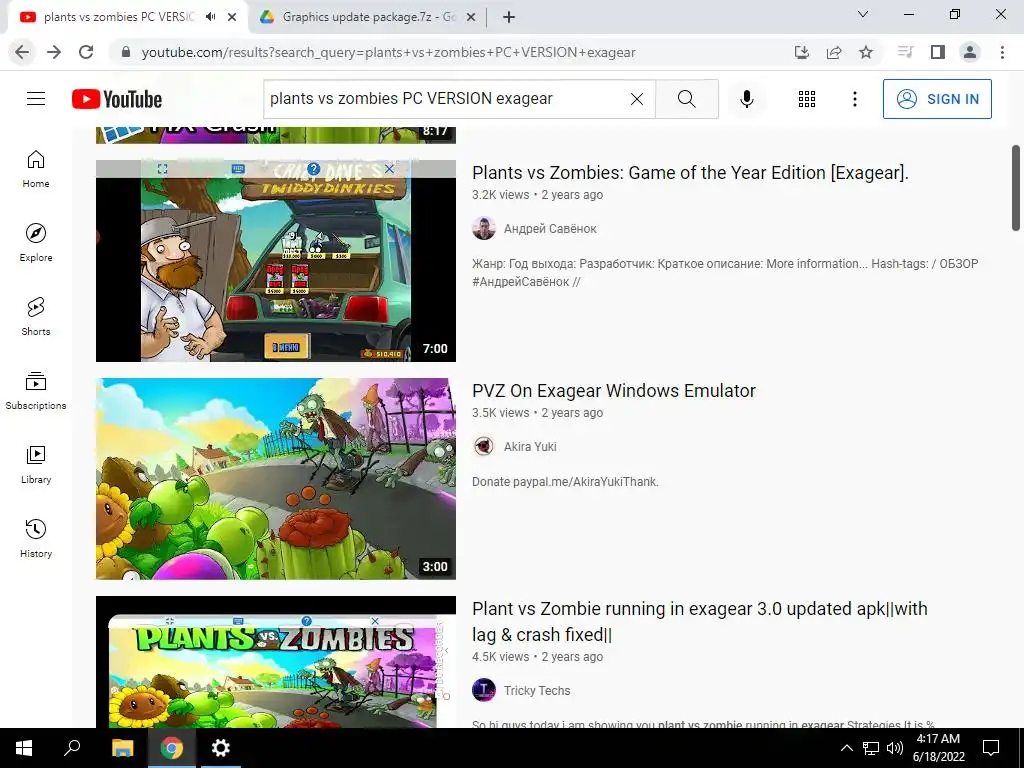The image size is (1024, 768).
Task: Open the media control icon in toolbar
Action: click(905, 52)
